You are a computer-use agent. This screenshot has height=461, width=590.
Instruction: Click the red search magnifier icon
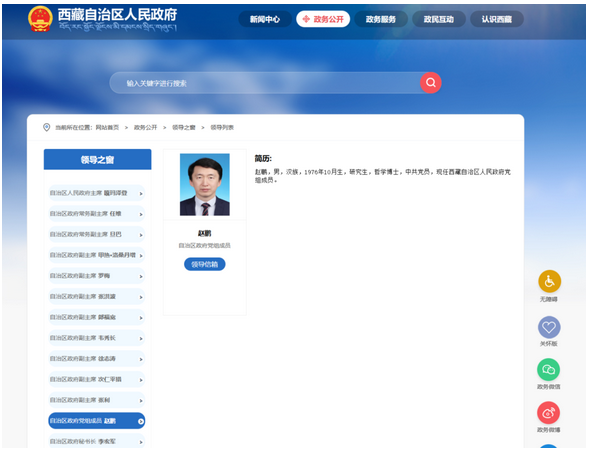coord(430,82)
